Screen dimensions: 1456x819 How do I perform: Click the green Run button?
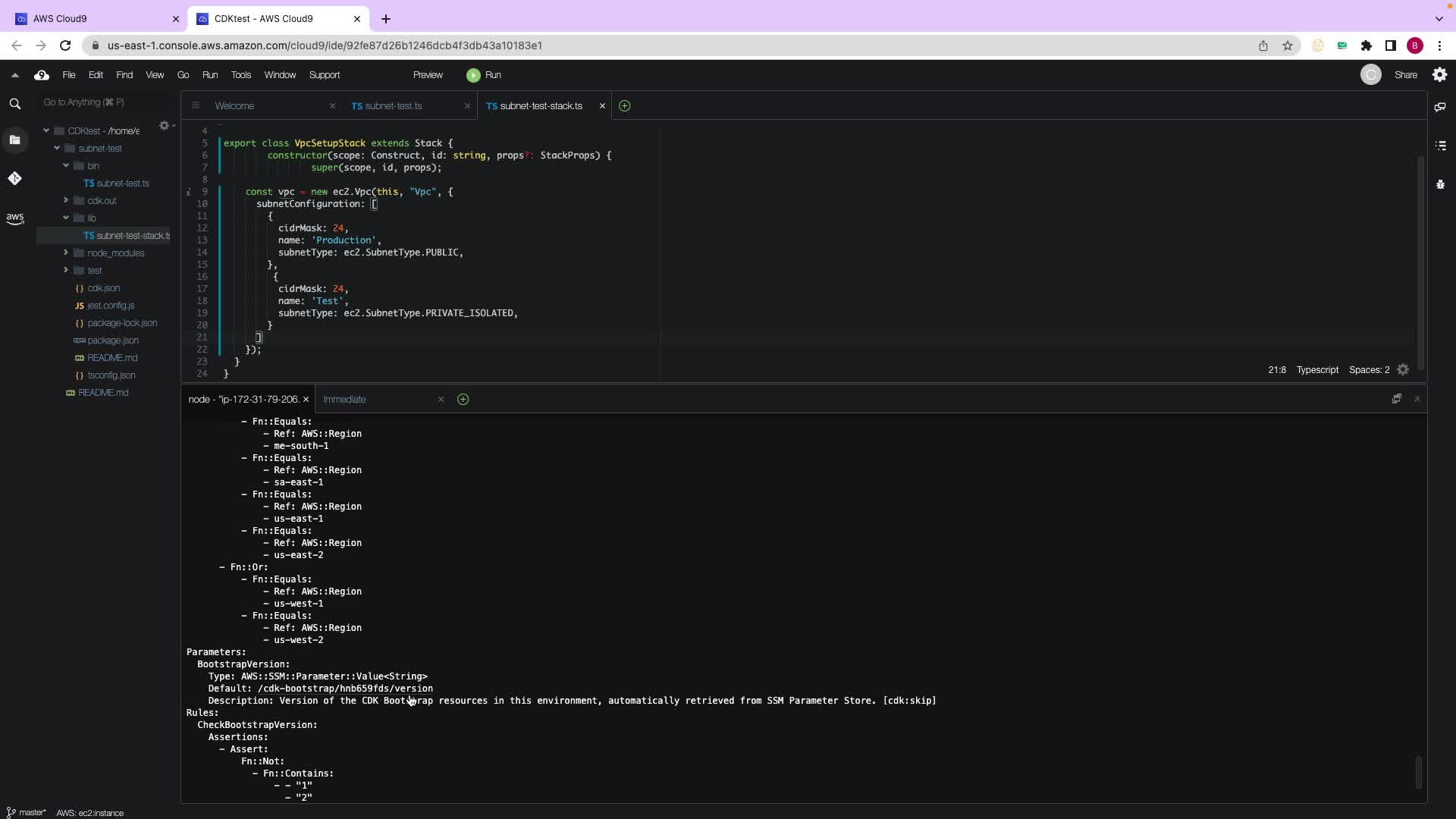(484, 75)
